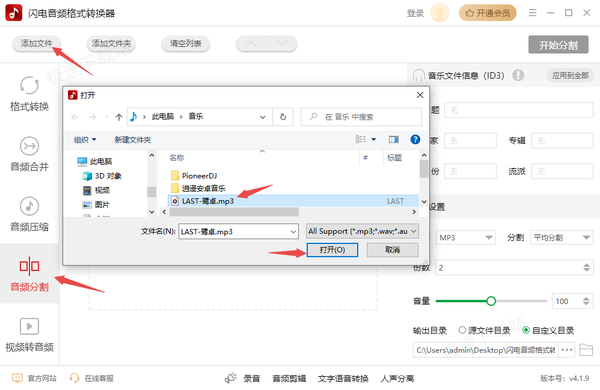Image resolution: width=600 pixels, height=390 pixels.
Task: Click the volume value 100 stepper
Action: [586, 301]
